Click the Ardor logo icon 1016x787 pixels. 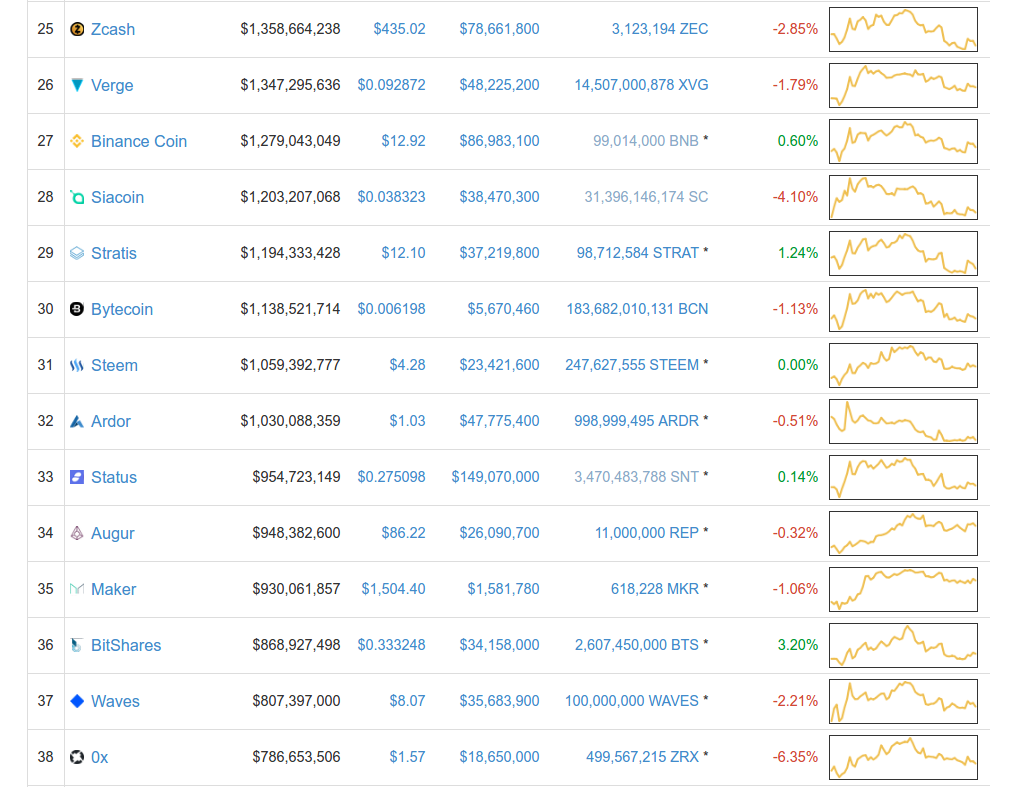pyautogui.click(x=77, y=421)
